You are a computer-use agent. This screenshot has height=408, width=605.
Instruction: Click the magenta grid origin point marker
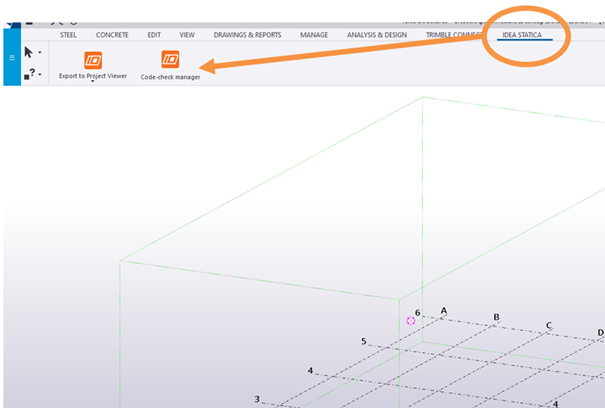(x=411, y=321)
